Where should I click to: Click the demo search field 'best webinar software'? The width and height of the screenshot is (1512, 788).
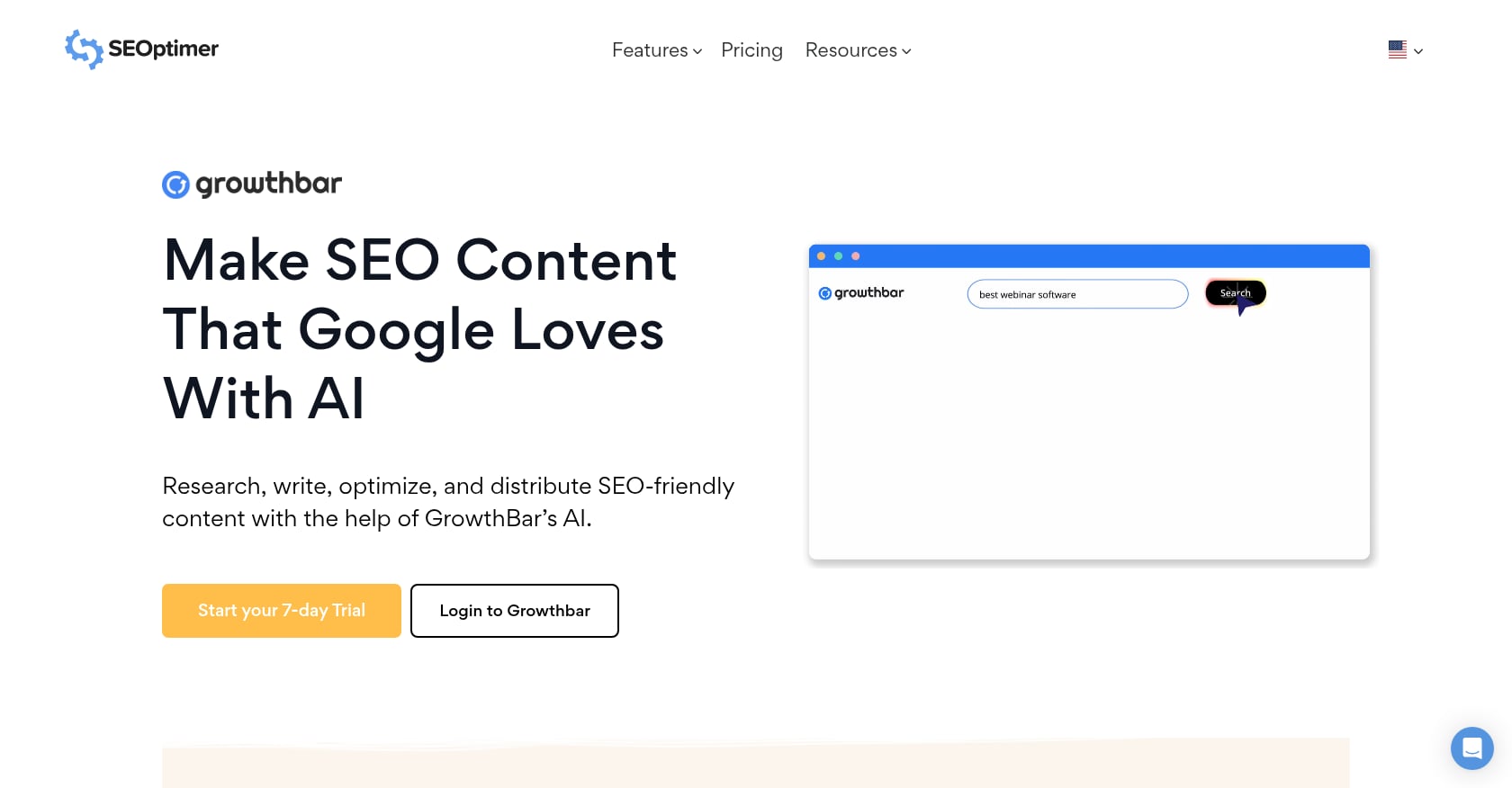pos(1077,294)
